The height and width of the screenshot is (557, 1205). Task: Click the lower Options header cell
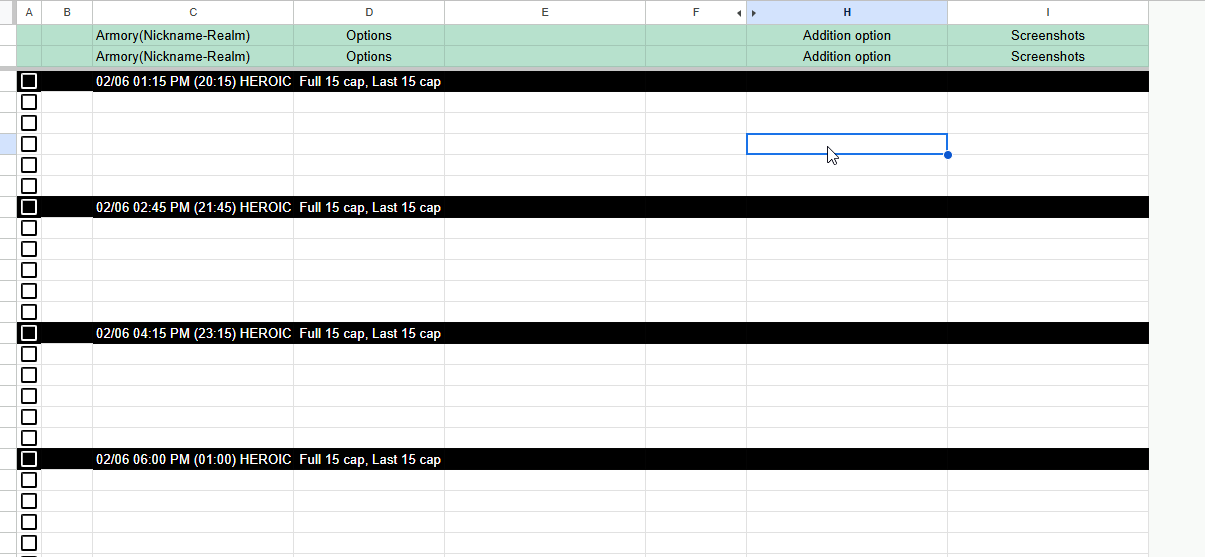pos(369,56)
